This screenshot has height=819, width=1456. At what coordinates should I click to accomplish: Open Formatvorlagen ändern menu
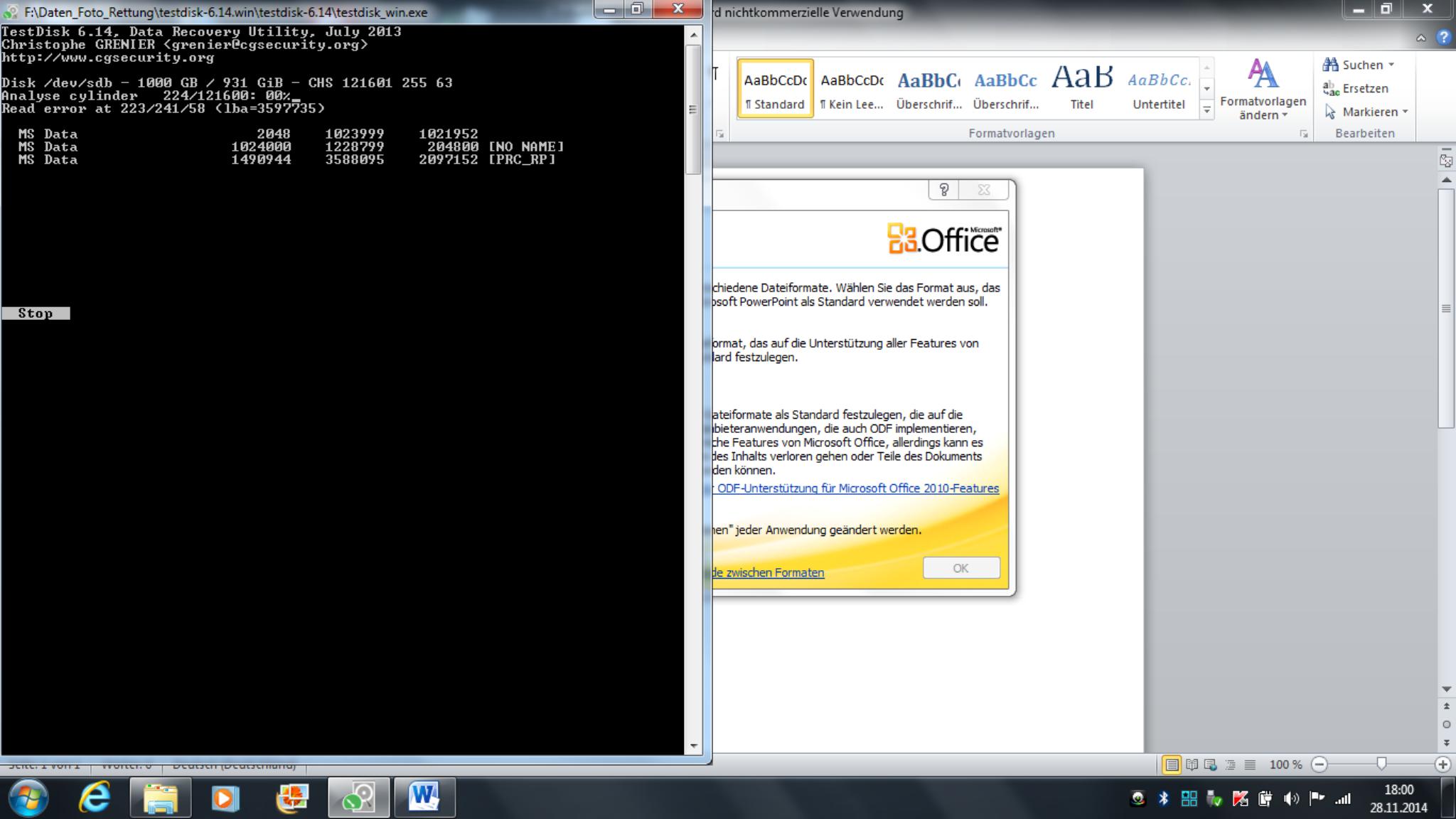(x=1263, y=89)
